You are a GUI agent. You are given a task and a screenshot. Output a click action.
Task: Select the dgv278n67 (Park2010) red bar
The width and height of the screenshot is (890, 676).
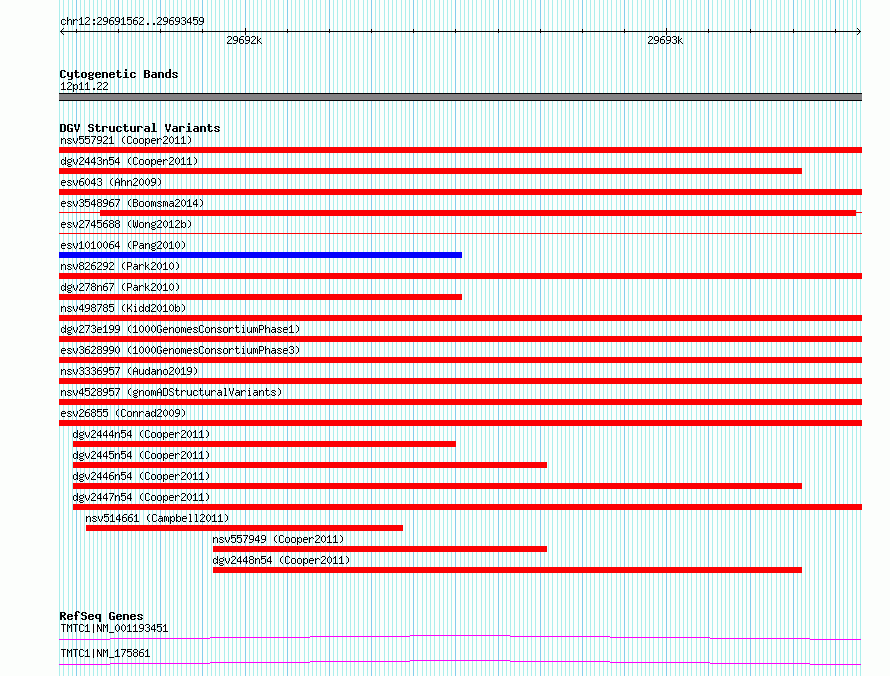coord(261,297)
